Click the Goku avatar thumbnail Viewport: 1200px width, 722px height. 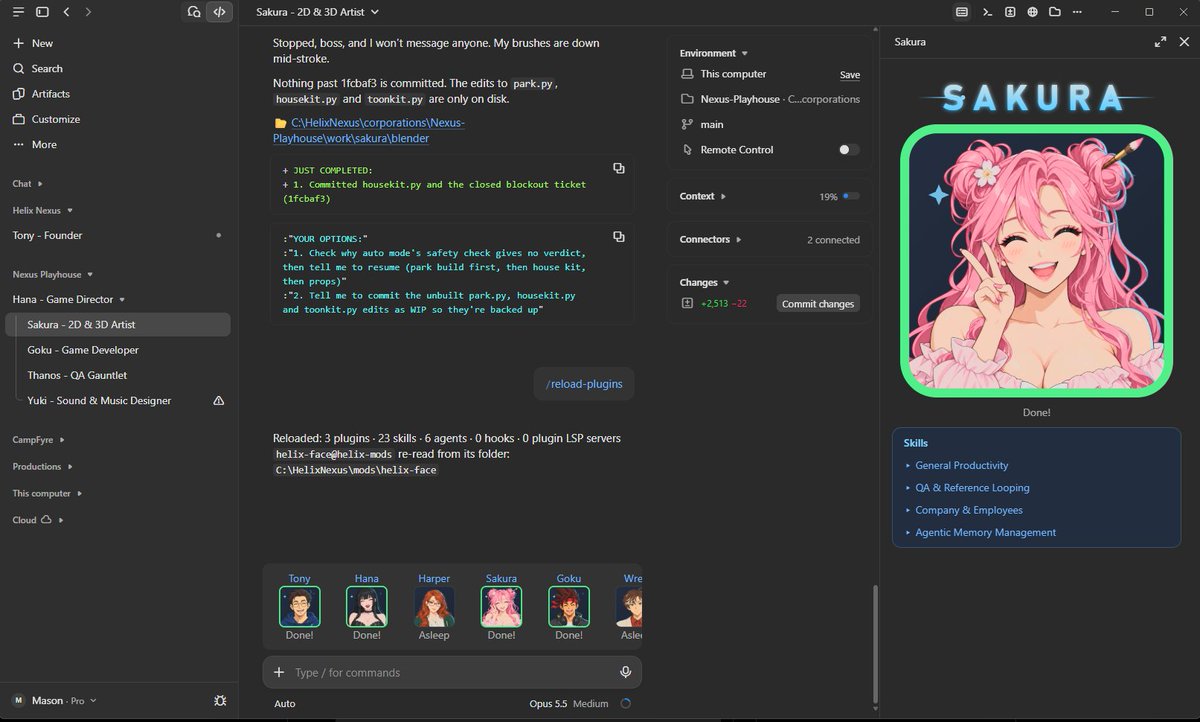[x=568, y=606]
